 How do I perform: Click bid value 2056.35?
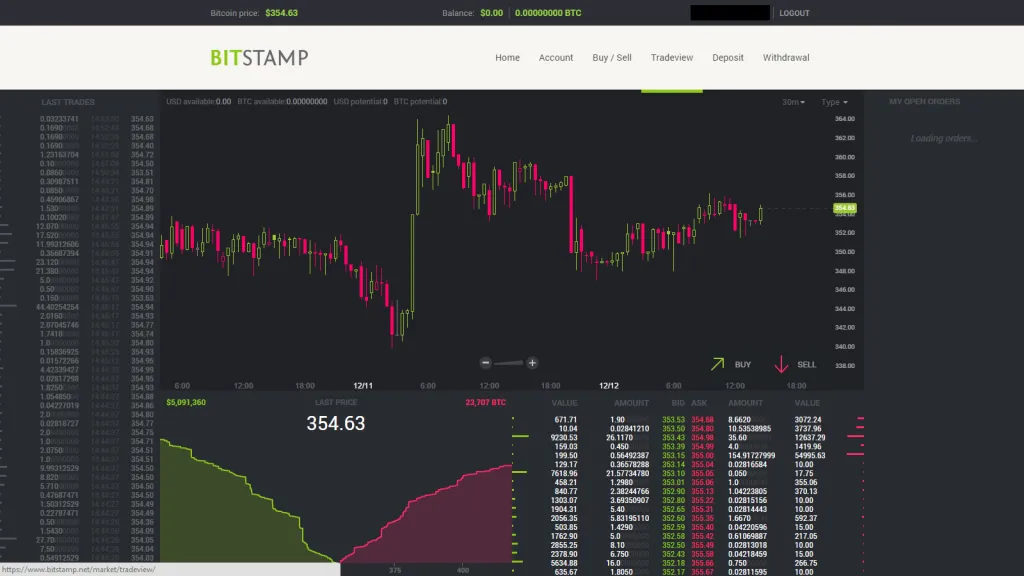pyautogui.click(x=564, y=519)
